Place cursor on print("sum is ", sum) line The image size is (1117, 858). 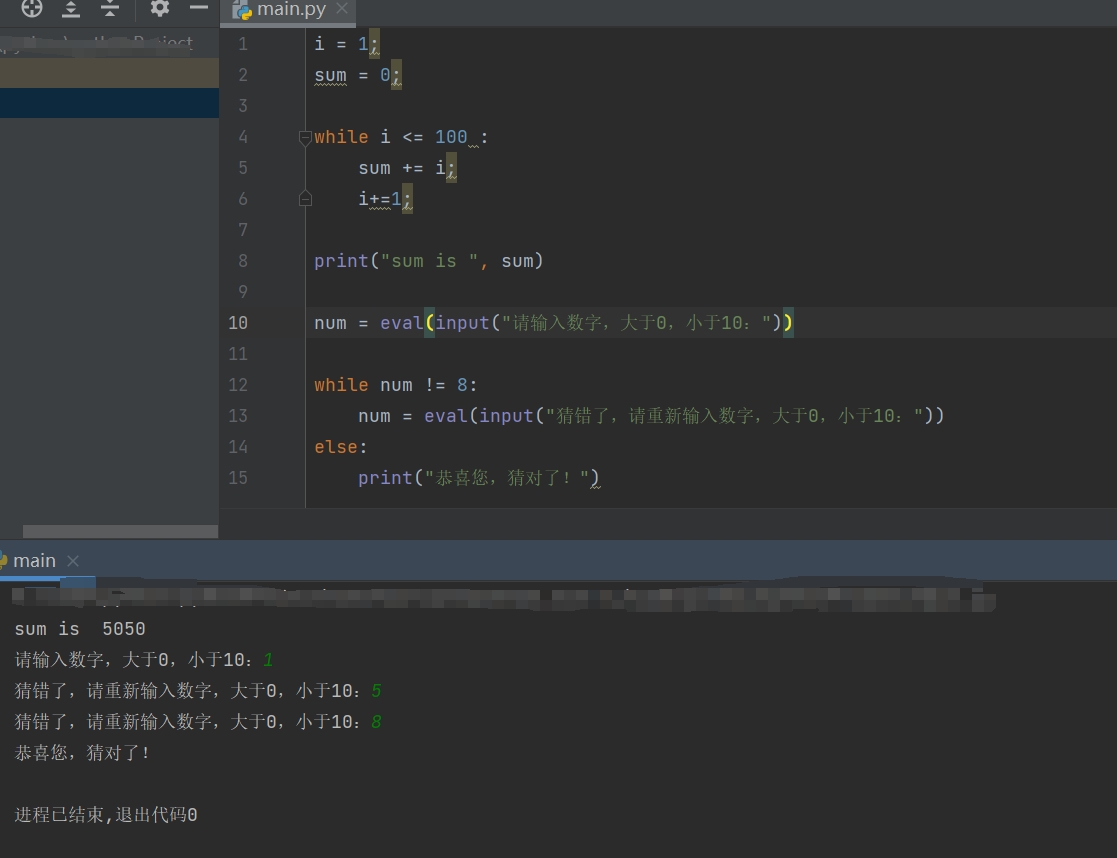click(x=428, y=261)
